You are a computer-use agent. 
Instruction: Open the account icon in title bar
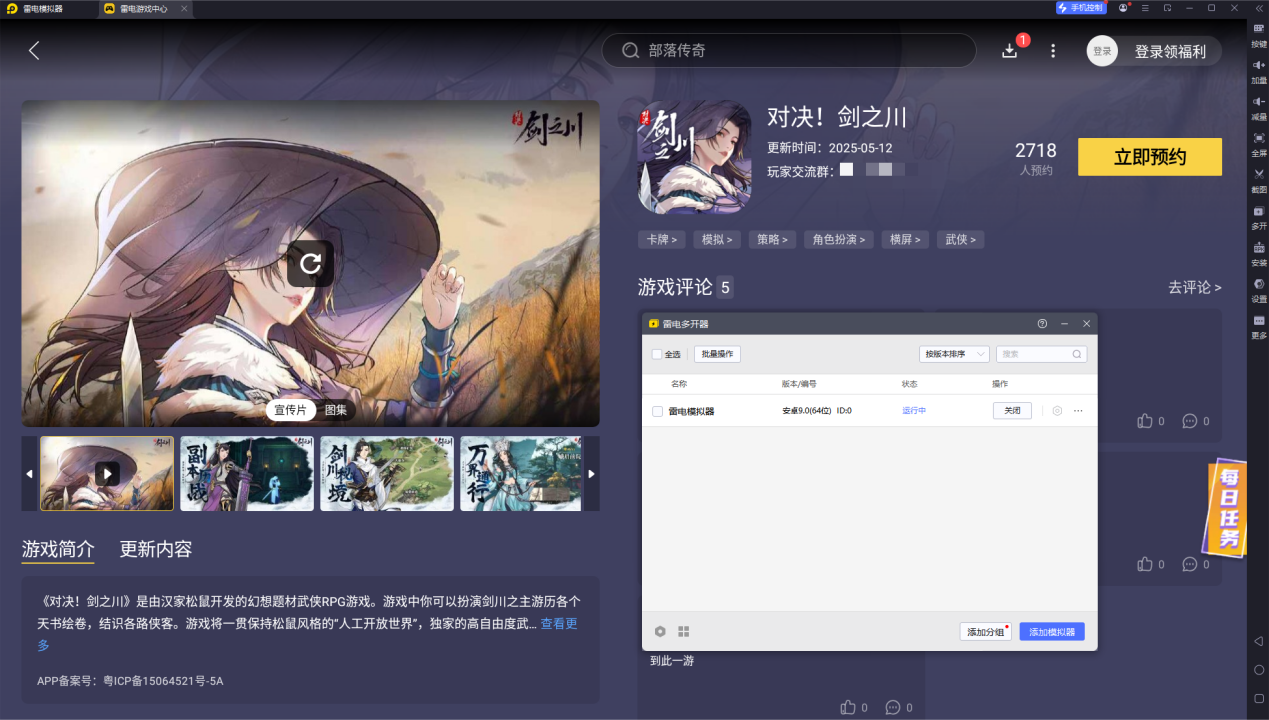(x=1124, y=8)
